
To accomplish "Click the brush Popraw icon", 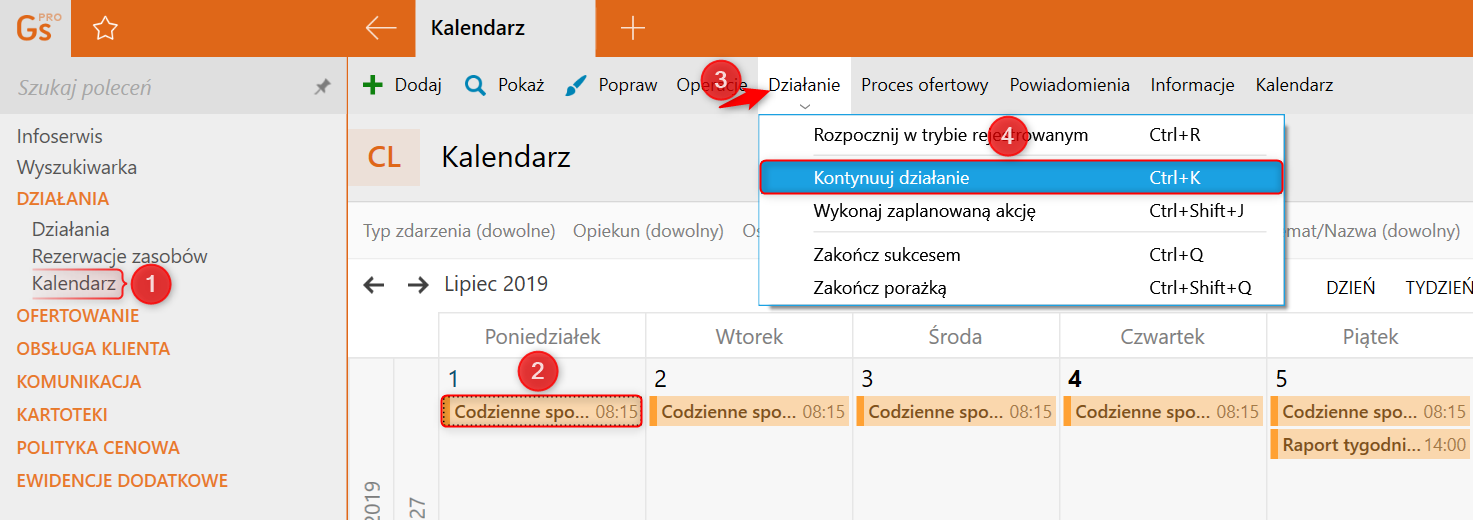I will tap(576, 85).
